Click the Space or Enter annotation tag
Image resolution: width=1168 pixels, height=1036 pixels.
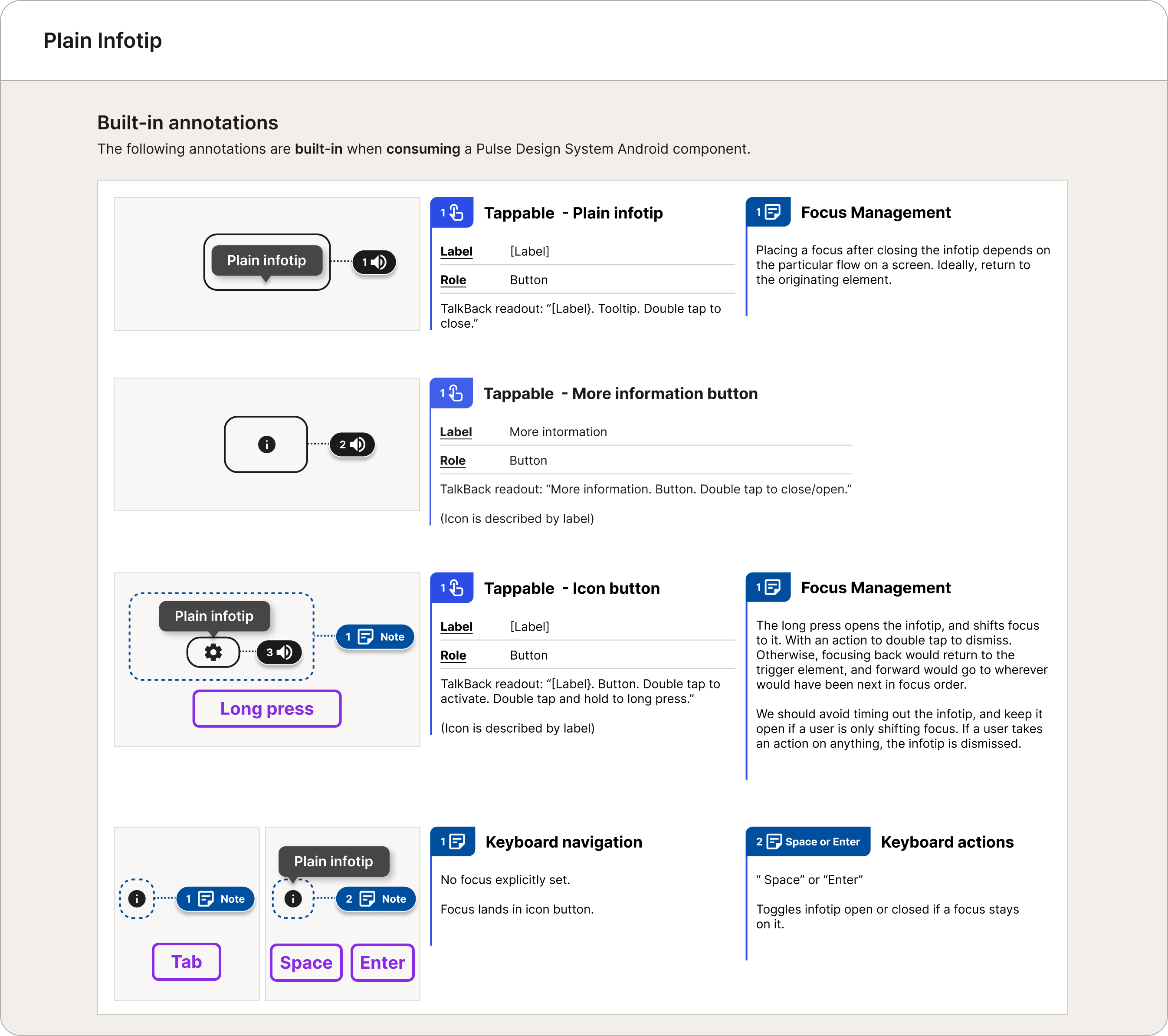pos(808,842)
